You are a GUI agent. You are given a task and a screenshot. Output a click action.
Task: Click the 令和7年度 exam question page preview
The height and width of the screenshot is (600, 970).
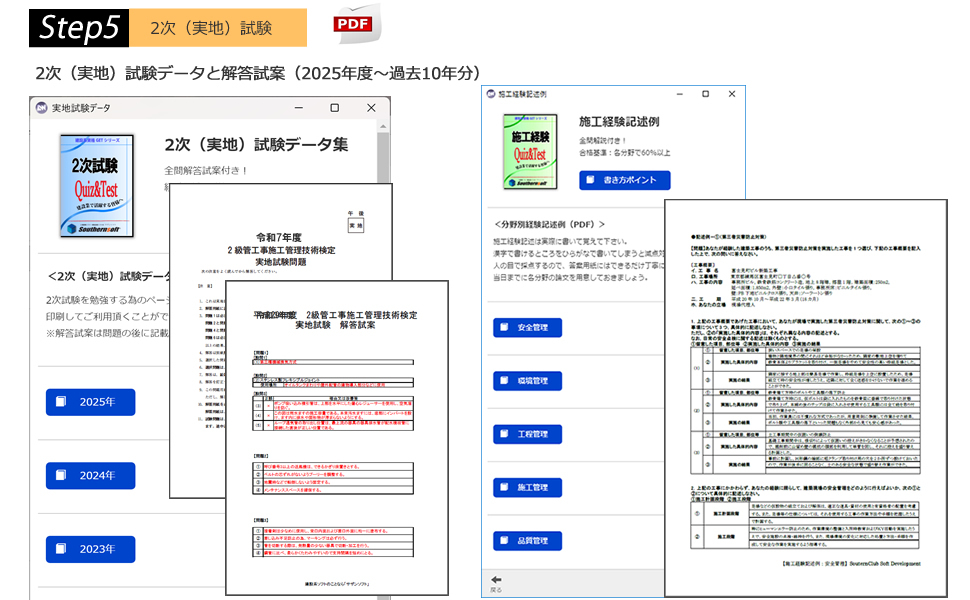[280, 232]
